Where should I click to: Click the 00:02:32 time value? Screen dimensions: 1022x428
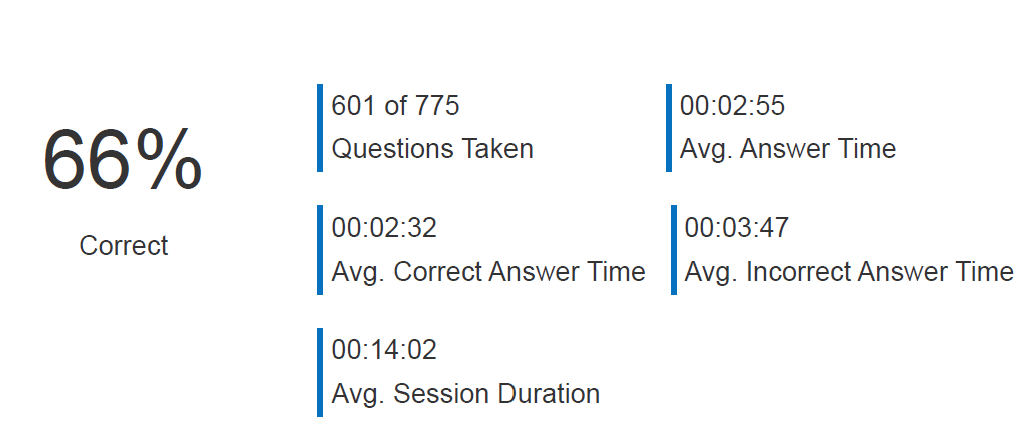(x=385, y=228)
